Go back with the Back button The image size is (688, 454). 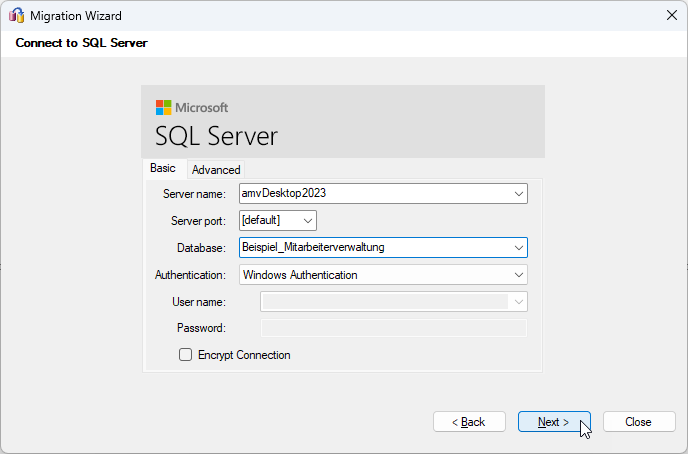(469, 422)
